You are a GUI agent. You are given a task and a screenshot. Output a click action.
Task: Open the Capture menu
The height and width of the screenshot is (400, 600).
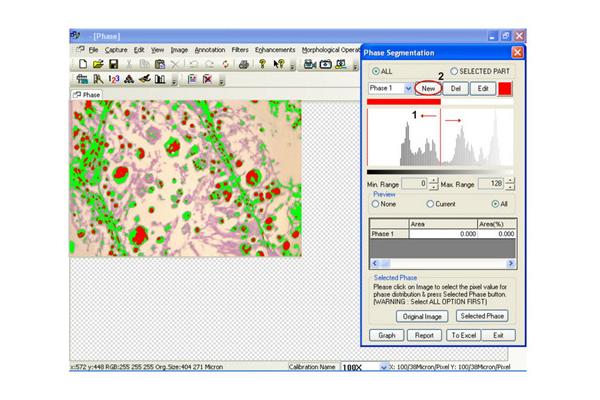point(116,50)
